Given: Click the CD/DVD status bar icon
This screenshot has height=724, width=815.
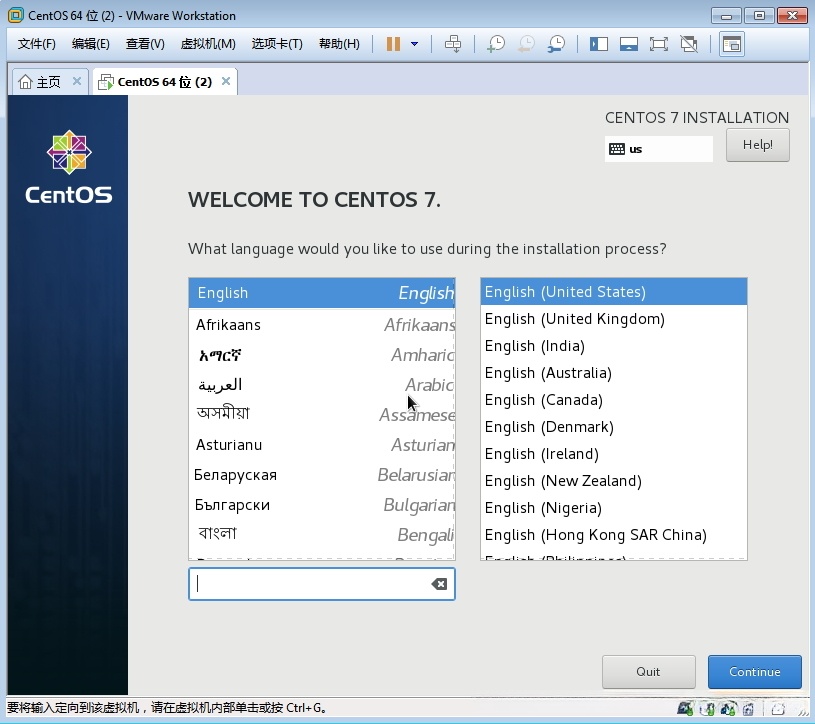Looking at the screenshot, I should click(x=707, y=708).
